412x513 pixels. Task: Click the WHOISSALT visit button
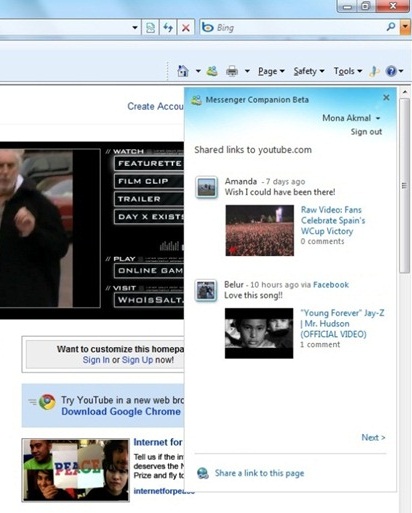click(x=149, y=300)
